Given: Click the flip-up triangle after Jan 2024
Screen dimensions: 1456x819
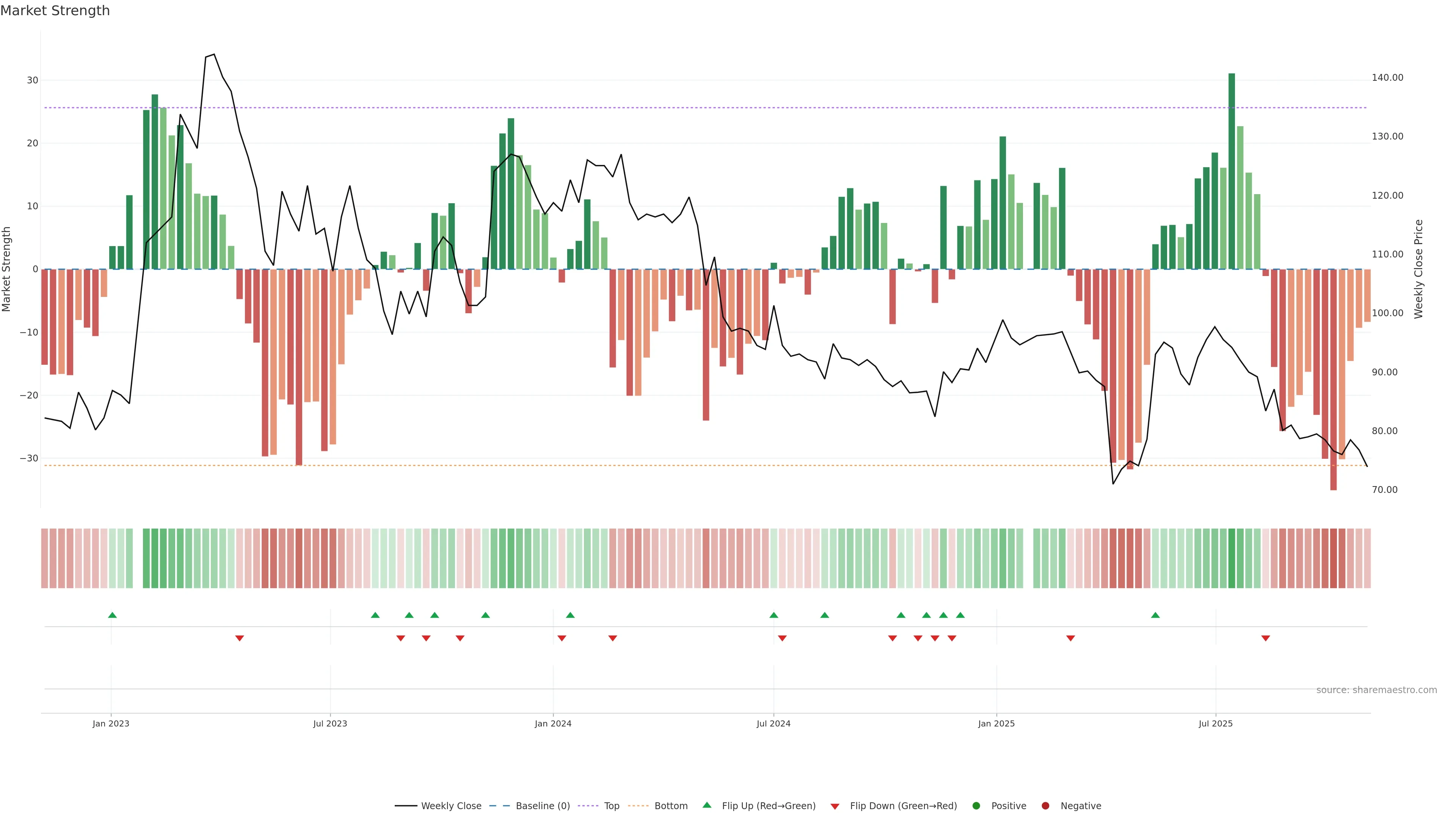Looking at the screenshot, I should coord(570,615).
